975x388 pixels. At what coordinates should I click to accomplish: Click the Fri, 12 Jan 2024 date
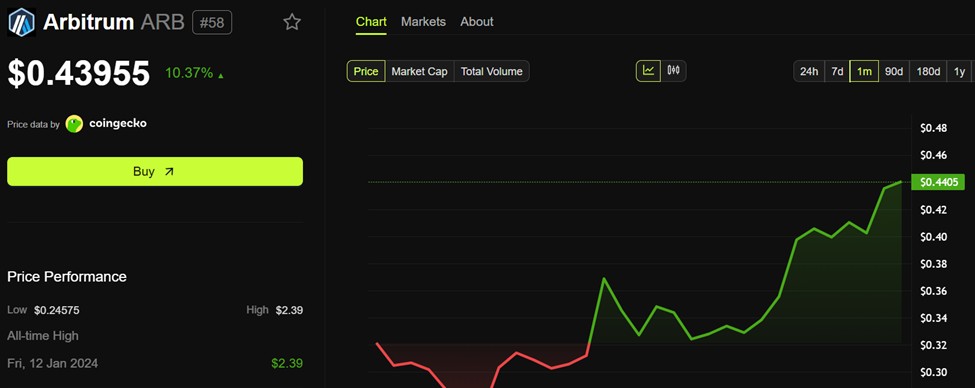click(x=52, y=363)
